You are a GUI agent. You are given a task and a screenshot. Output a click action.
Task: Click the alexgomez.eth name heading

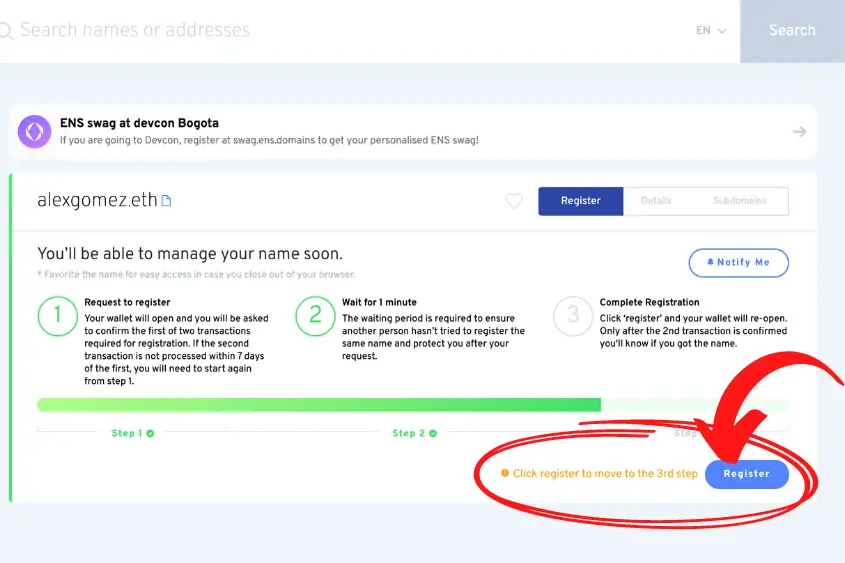[x=97, y=200]
